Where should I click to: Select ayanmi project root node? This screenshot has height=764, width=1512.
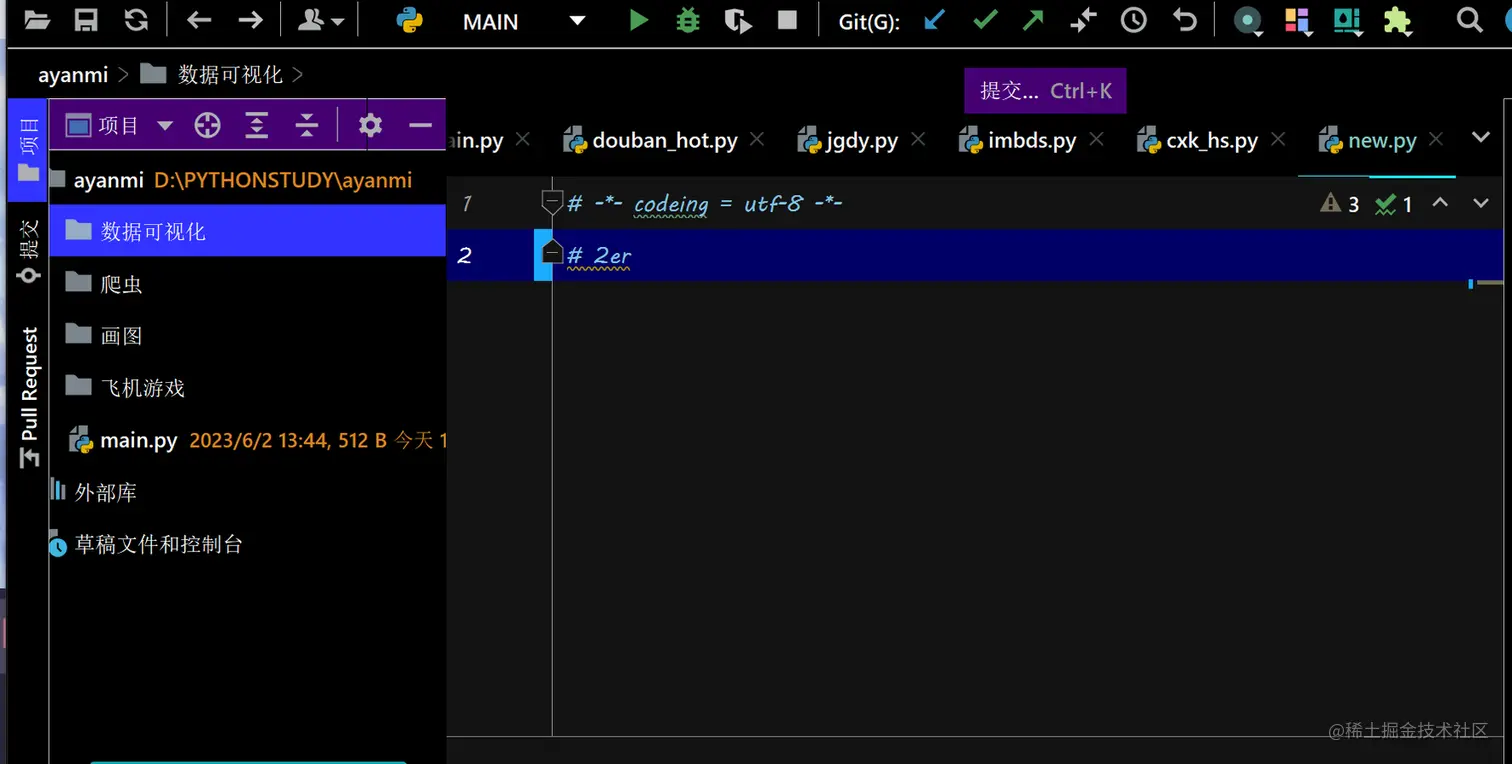tap(247, 181)
